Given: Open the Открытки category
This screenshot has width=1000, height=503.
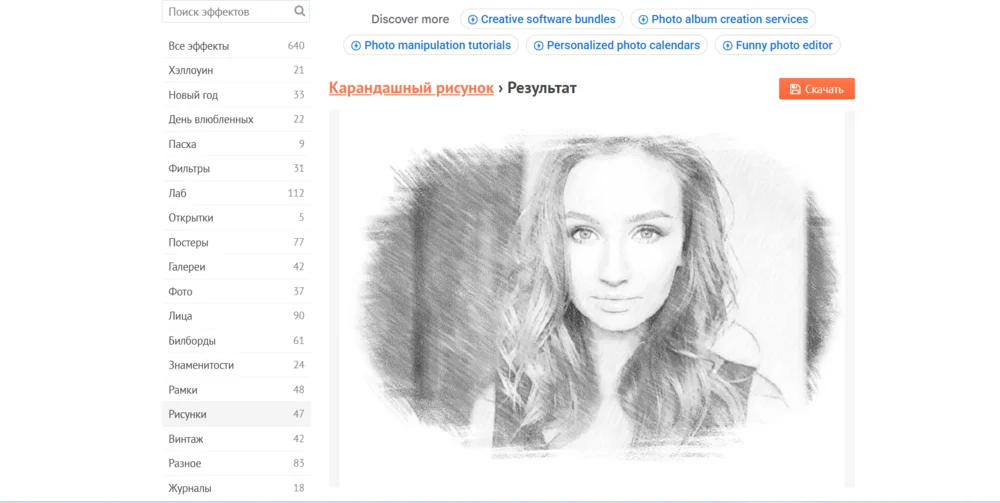Looking at the screenshot, I should click(191, 218).
